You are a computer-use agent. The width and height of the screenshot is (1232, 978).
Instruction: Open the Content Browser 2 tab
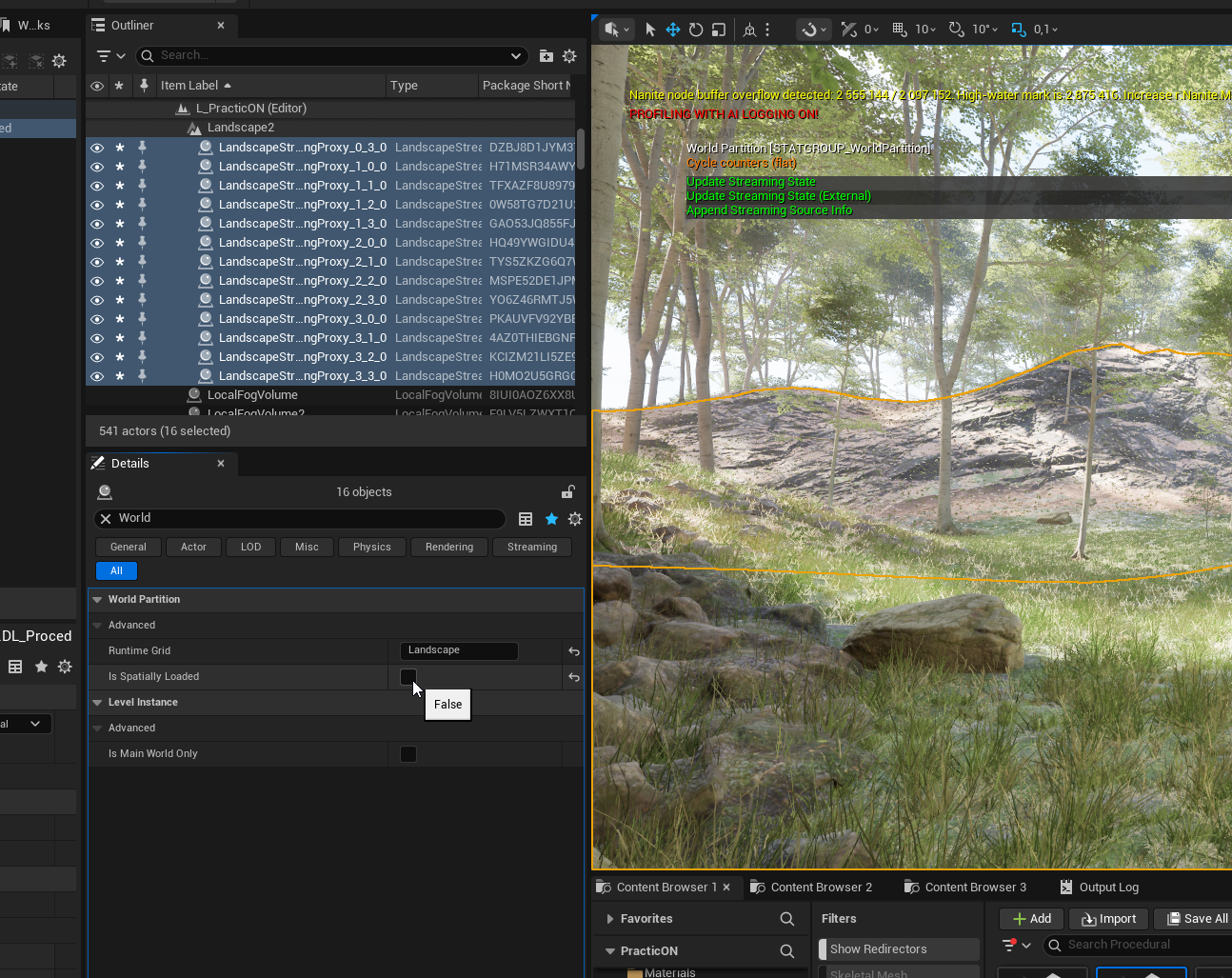click(x=820, y=888)
